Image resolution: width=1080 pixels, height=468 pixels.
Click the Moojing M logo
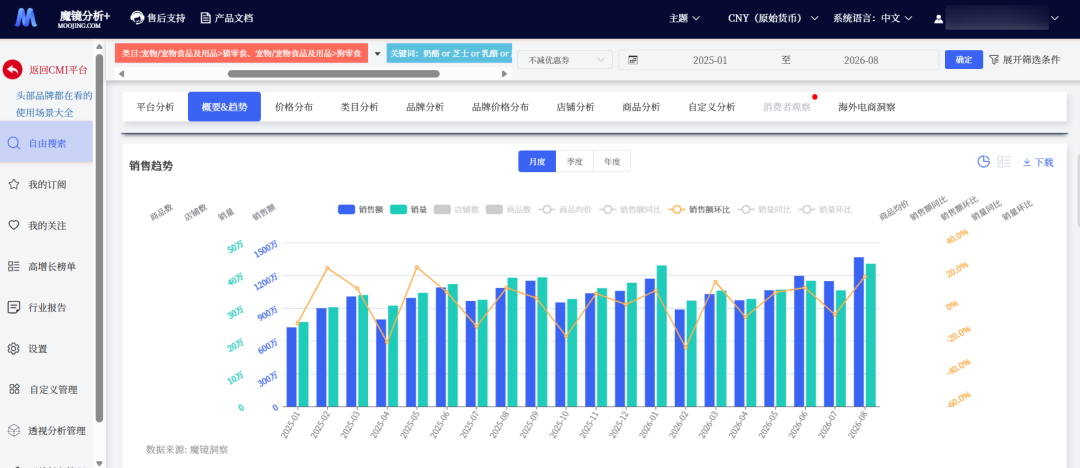coord(25,18)
